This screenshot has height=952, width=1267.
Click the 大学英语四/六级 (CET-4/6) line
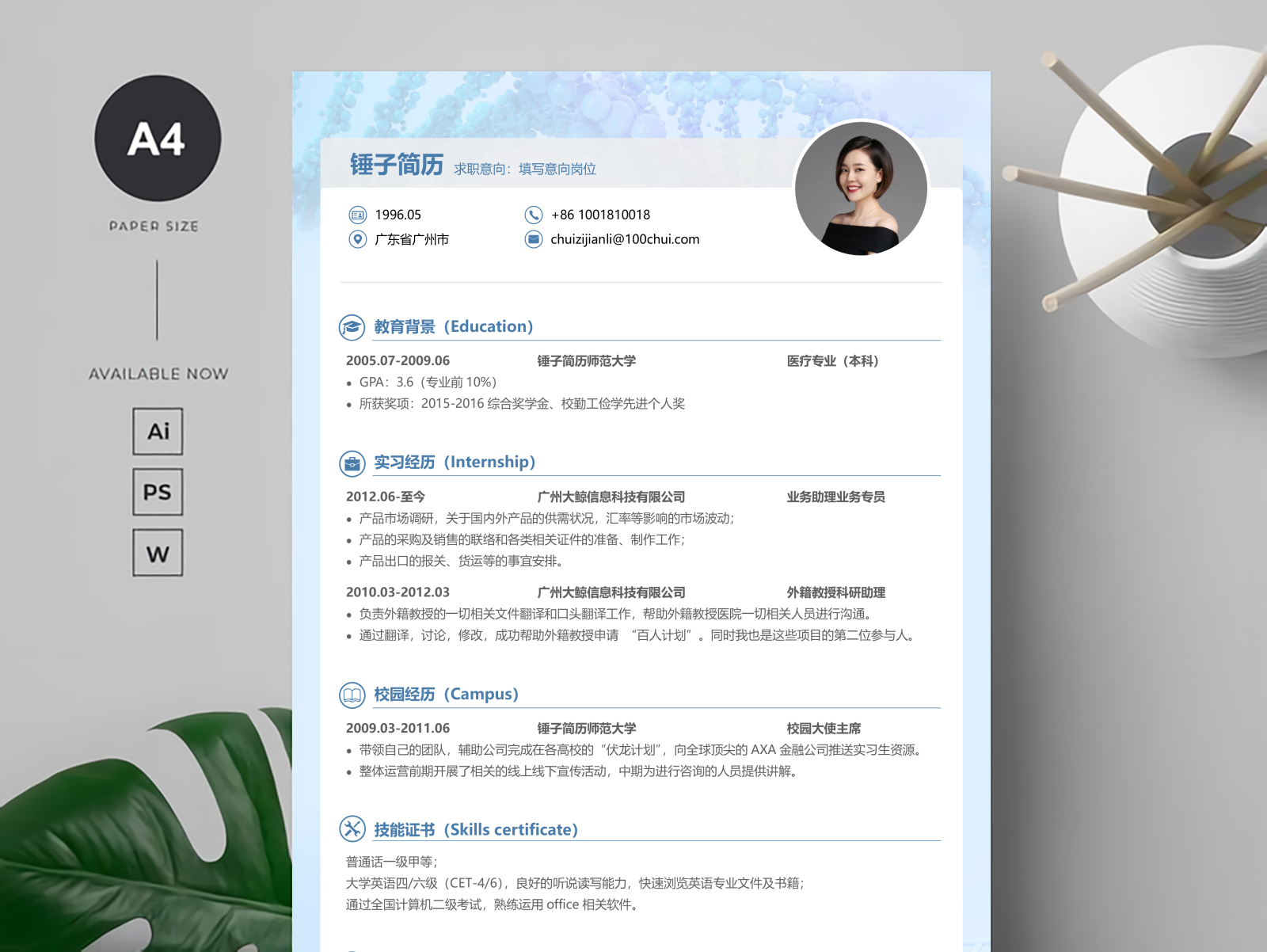tap(576, 883)
